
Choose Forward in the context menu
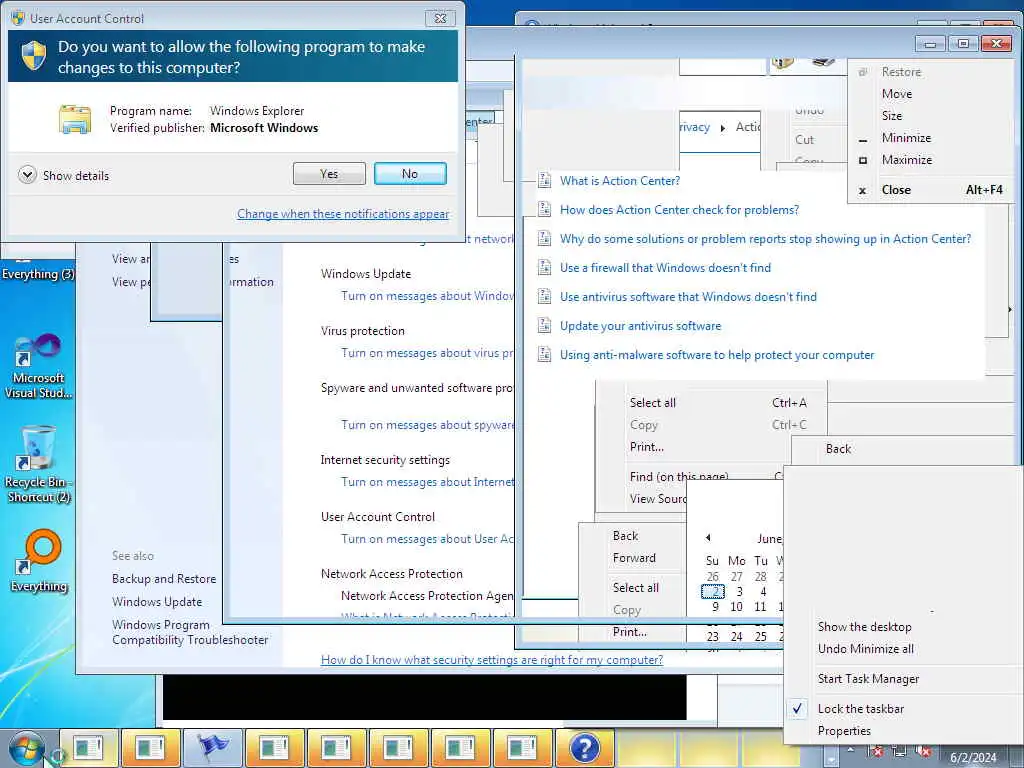tap(634, 558)
